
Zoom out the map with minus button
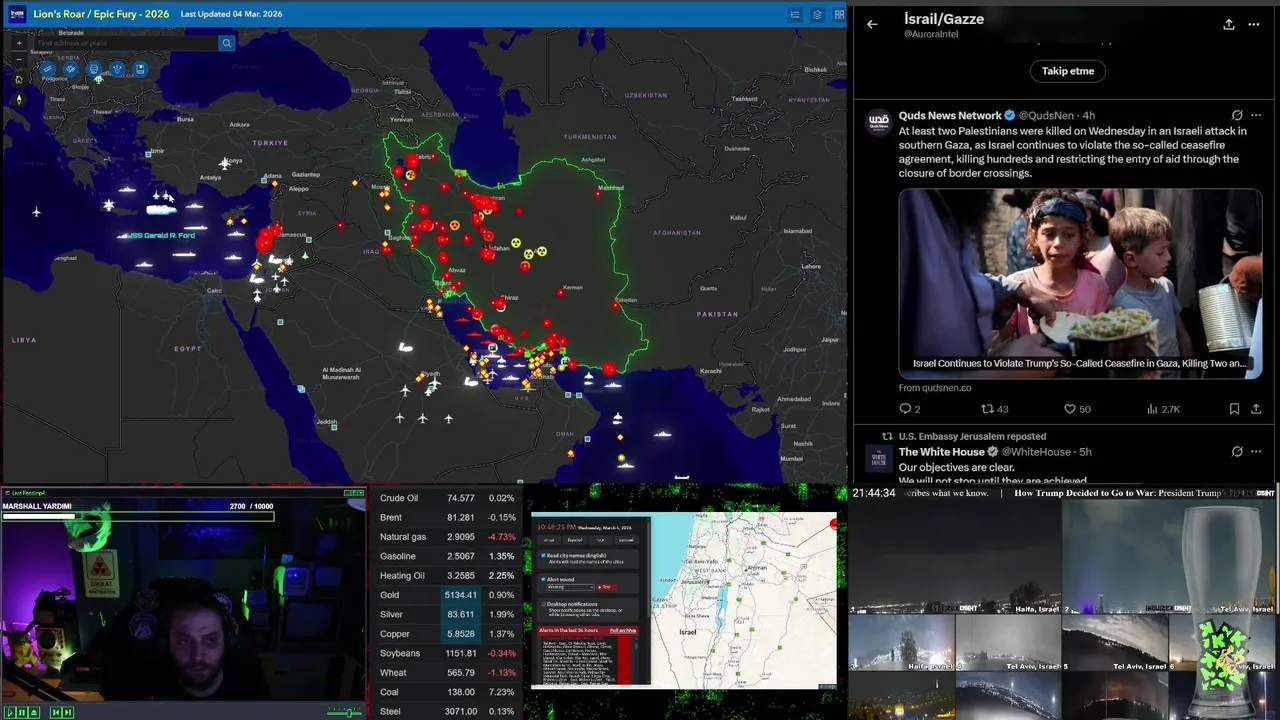click(19, 60)
